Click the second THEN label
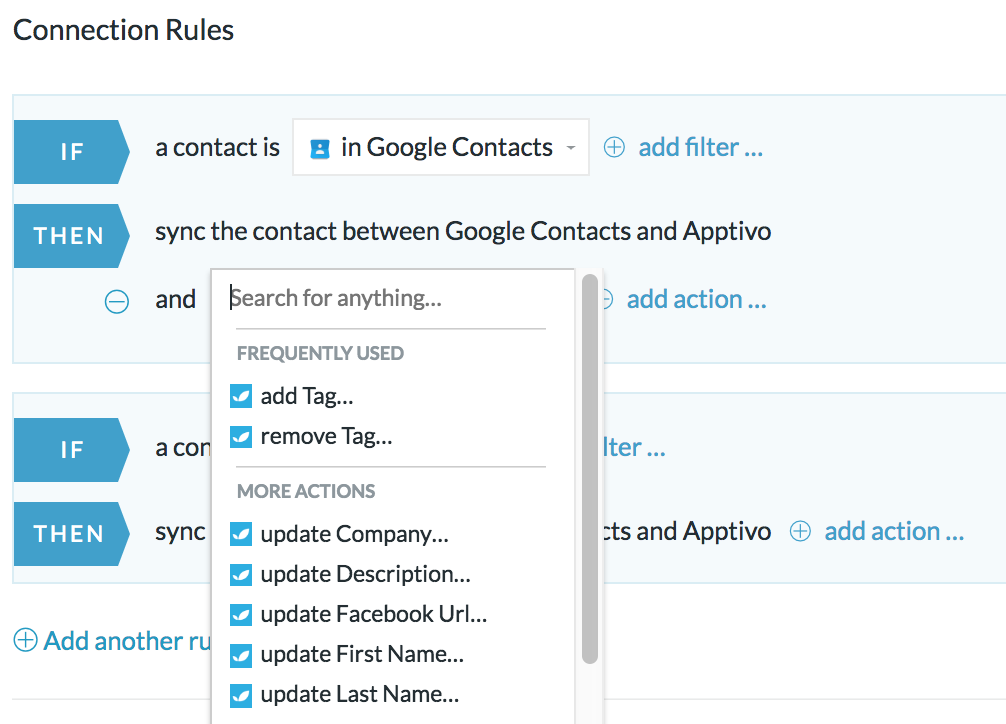 click(x=71, y=534)
